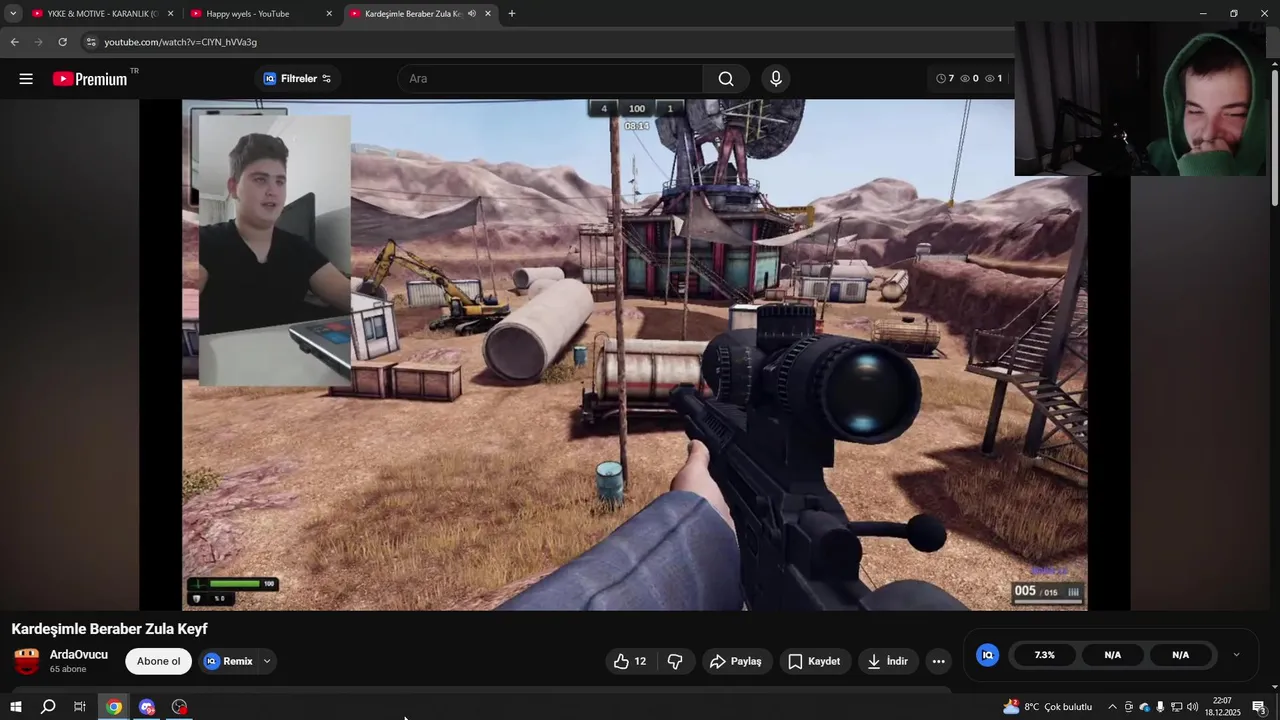This screenshot has width=1280, height=720.
Task: Subscribe with Abone ol button
Action: (x=158, y=661)
